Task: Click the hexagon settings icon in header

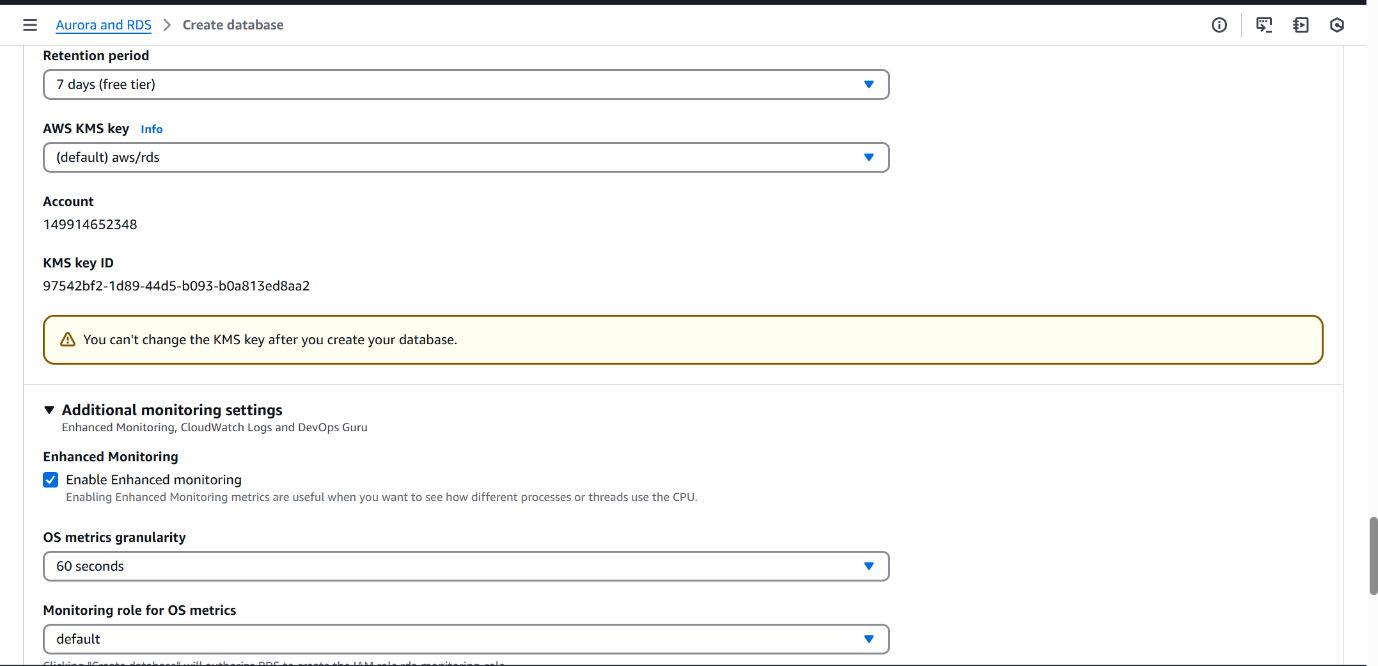Action: click(1337, 25)
